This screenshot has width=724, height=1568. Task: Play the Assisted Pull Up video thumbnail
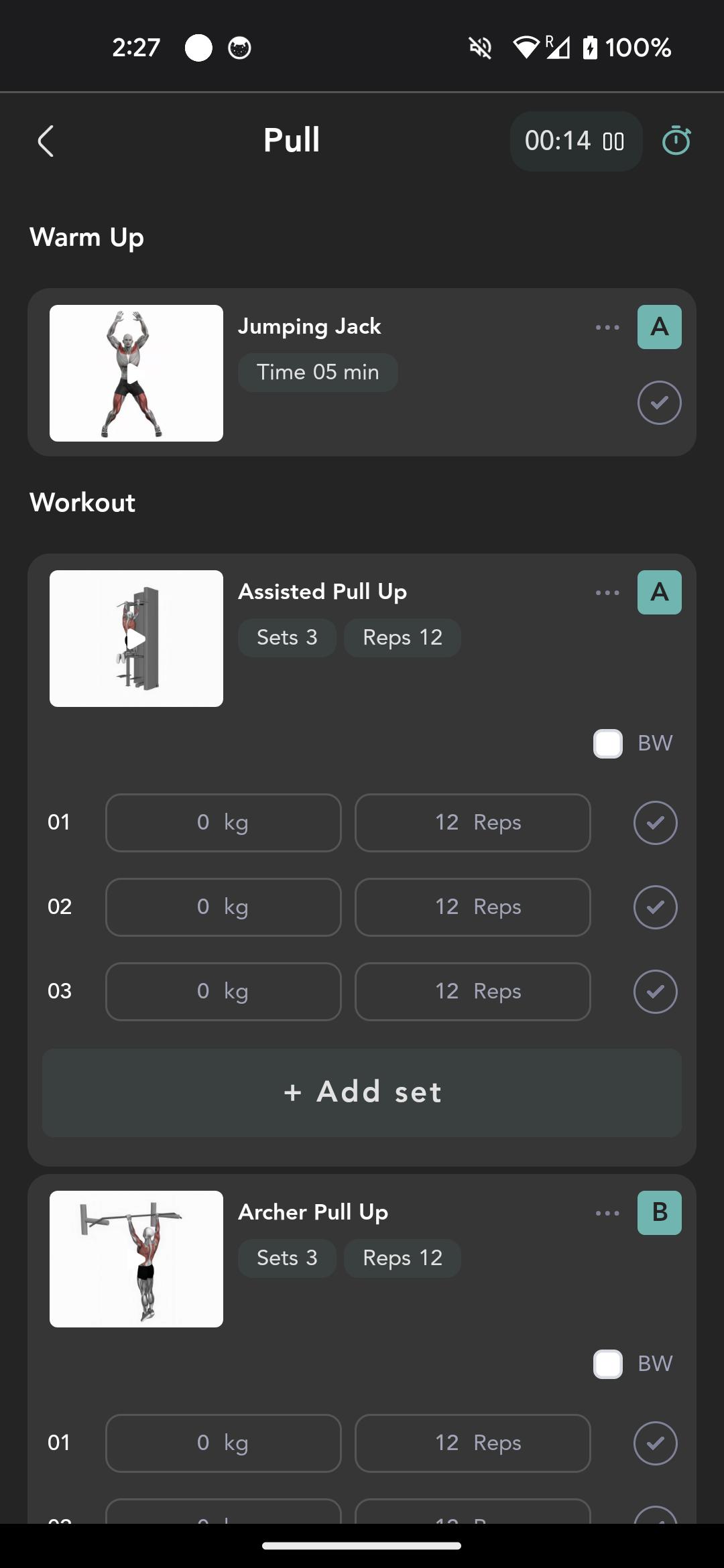coord(136,639)
